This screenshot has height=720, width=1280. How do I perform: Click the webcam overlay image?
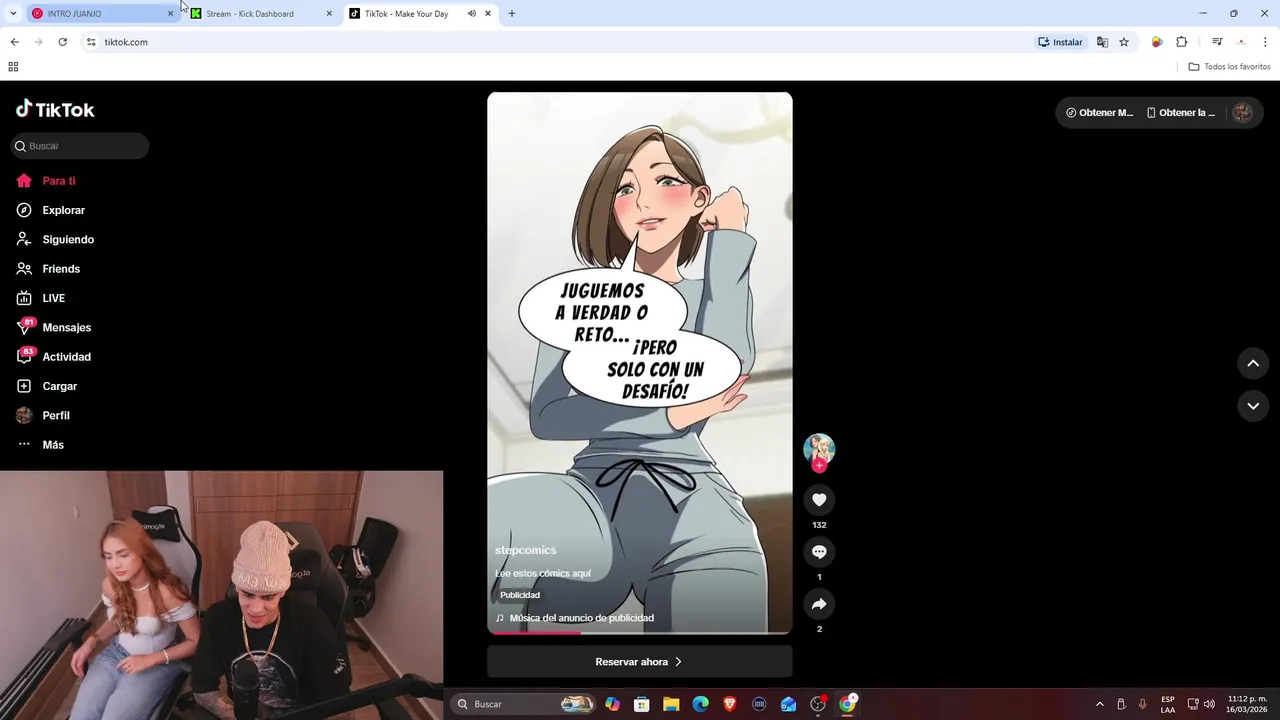click(221, 595)
